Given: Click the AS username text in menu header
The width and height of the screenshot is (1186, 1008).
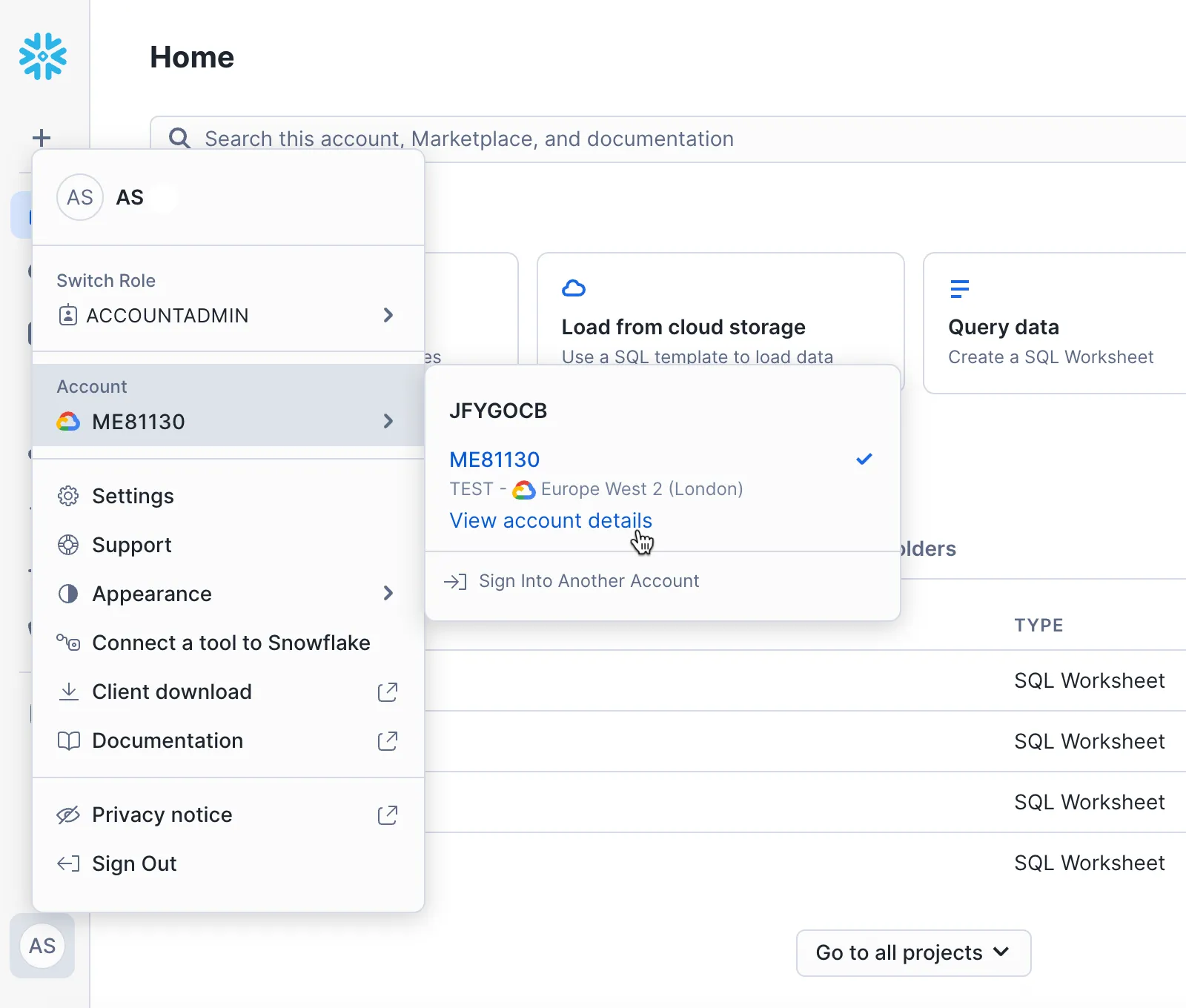Looking at the screenshot, I should point(130,197).
